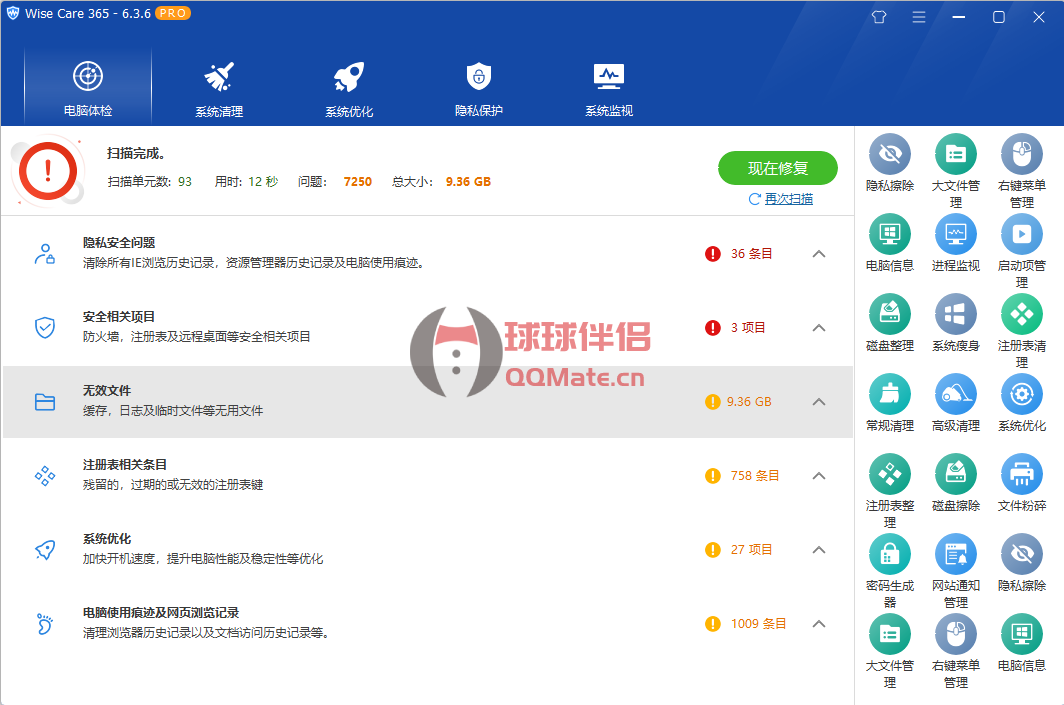Viewport: 1064px width, 705px height.
Task: Switch to the 系统清理 tab
Action: pyautogui.click(x=219, y=88)
